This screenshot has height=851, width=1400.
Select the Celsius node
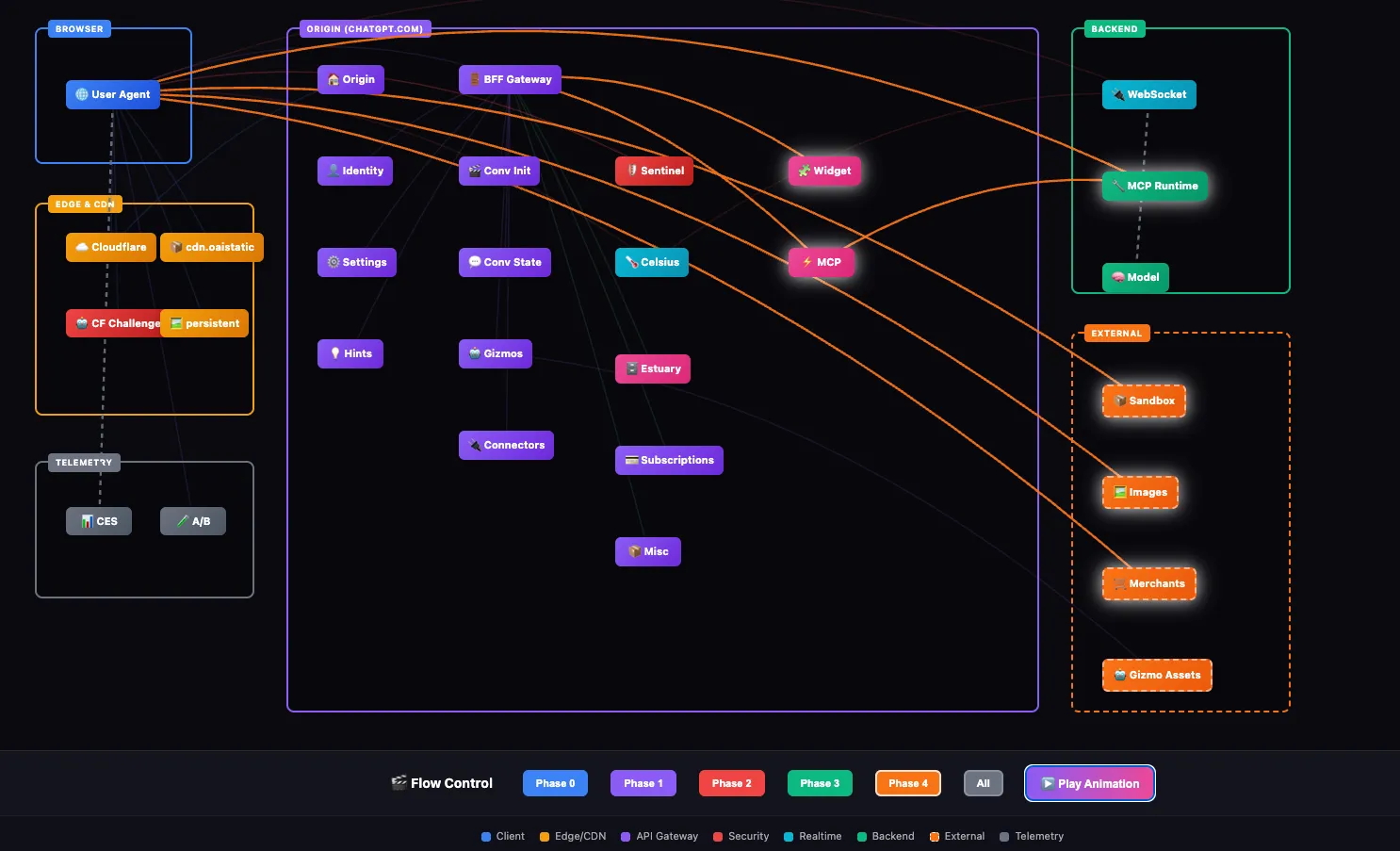pyautogui.click(x=652, y=262)
